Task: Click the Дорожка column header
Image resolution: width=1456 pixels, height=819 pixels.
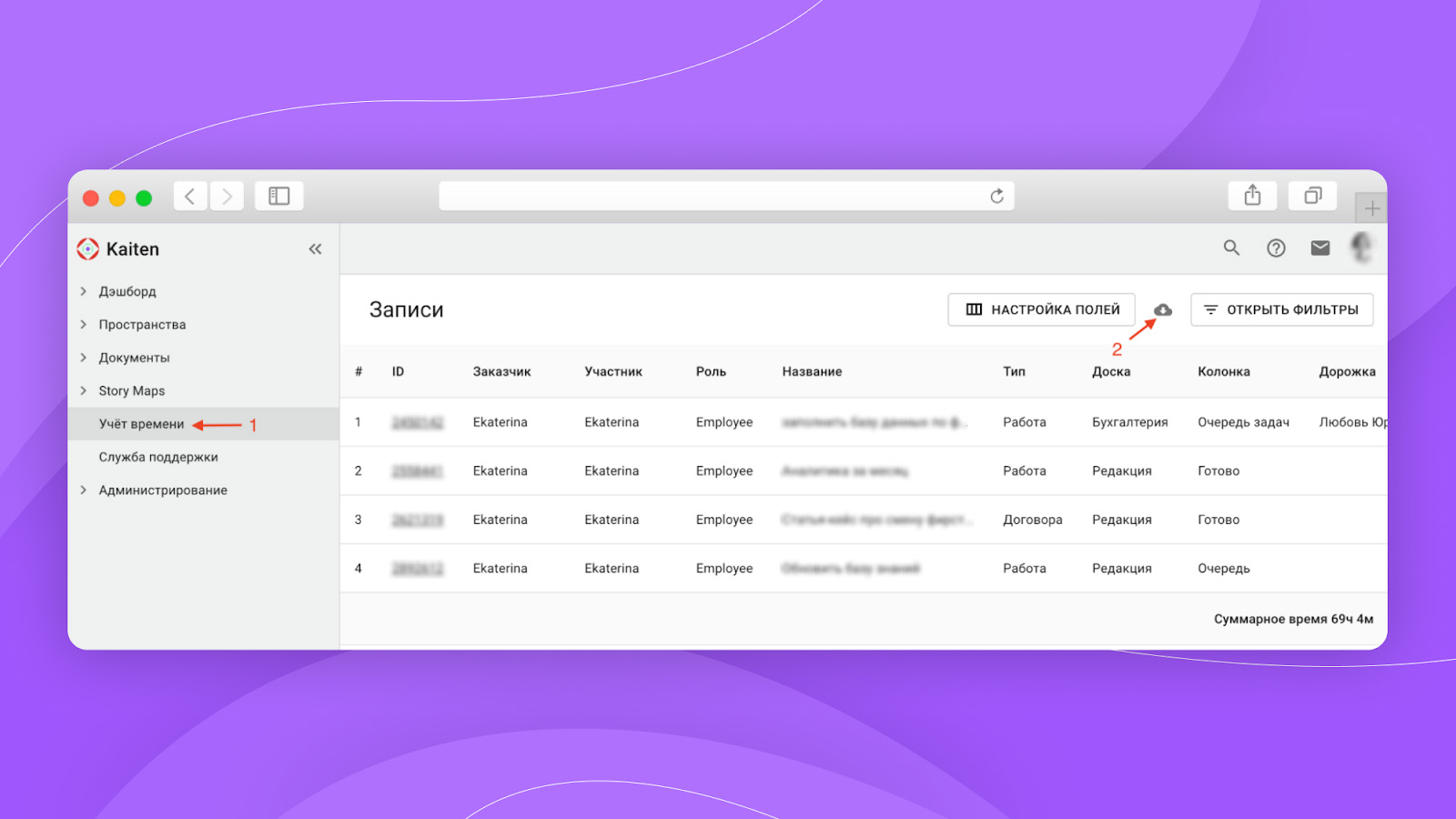Action: 1347,371
